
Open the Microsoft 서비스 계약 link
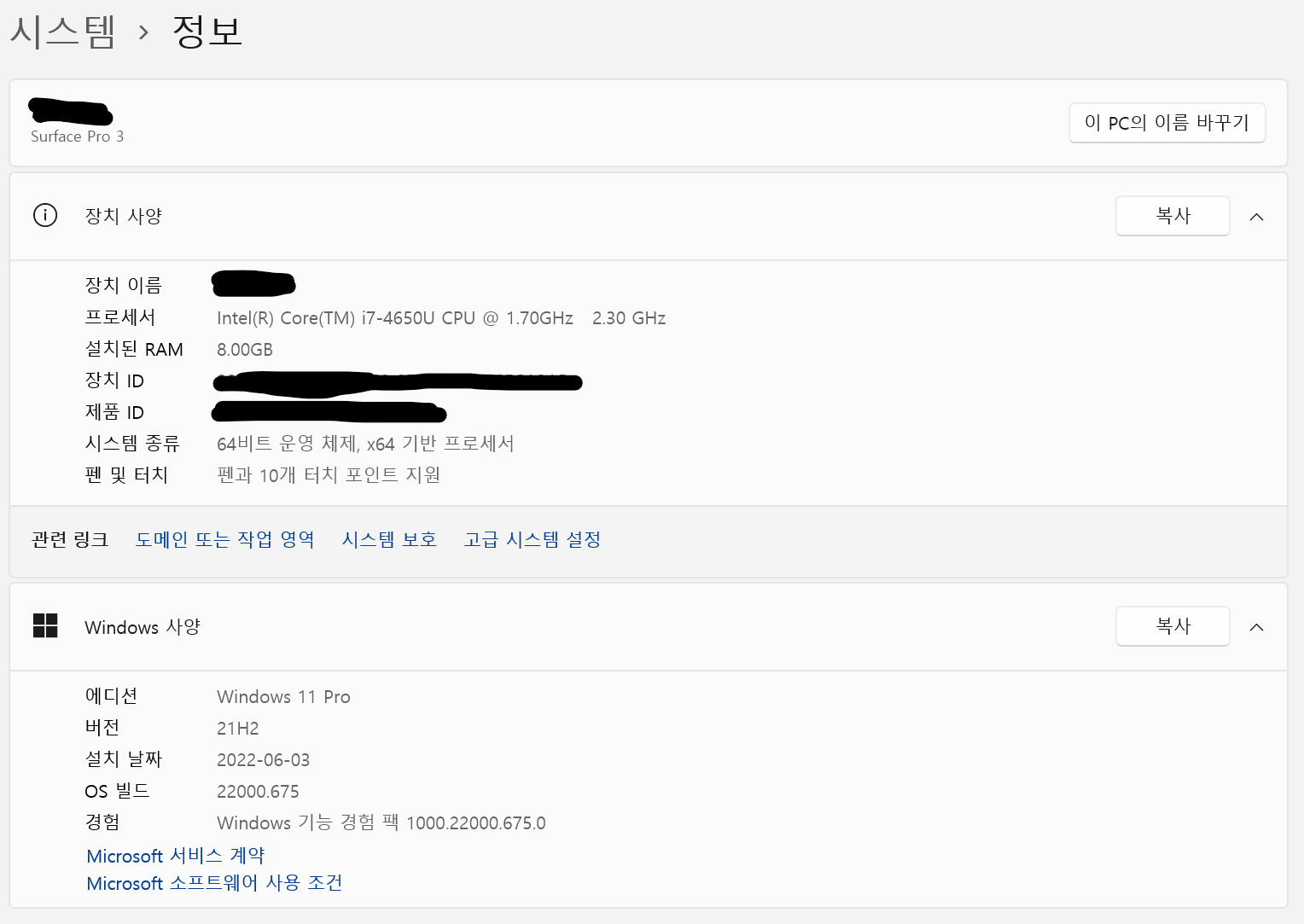click(176, 856)
